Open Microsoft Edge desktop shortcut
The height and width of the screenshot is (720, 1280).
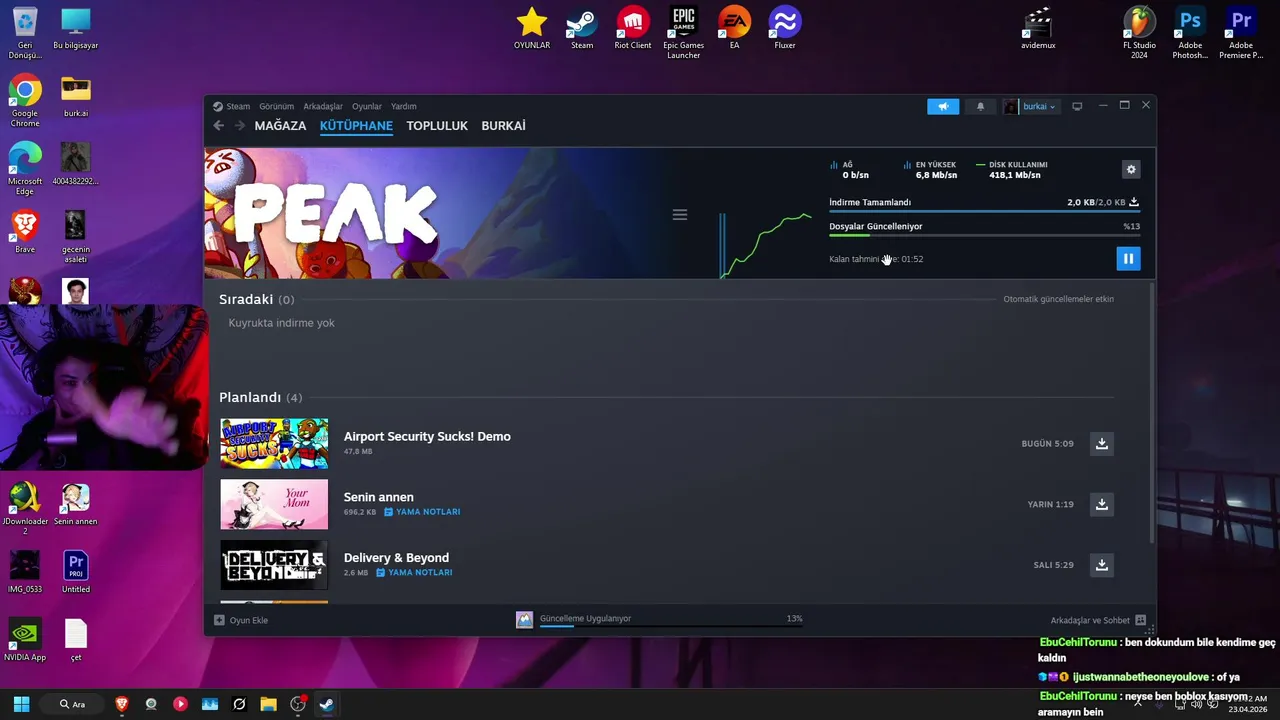[x=25, y=168]
